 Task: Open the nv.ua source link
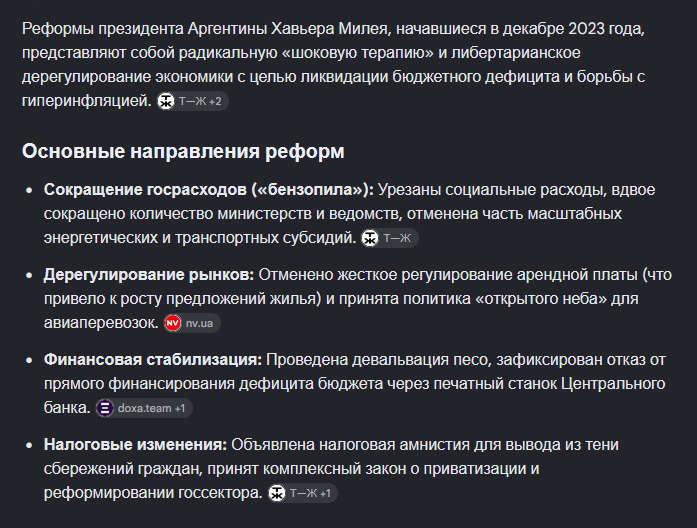click(x=192, y=323)
